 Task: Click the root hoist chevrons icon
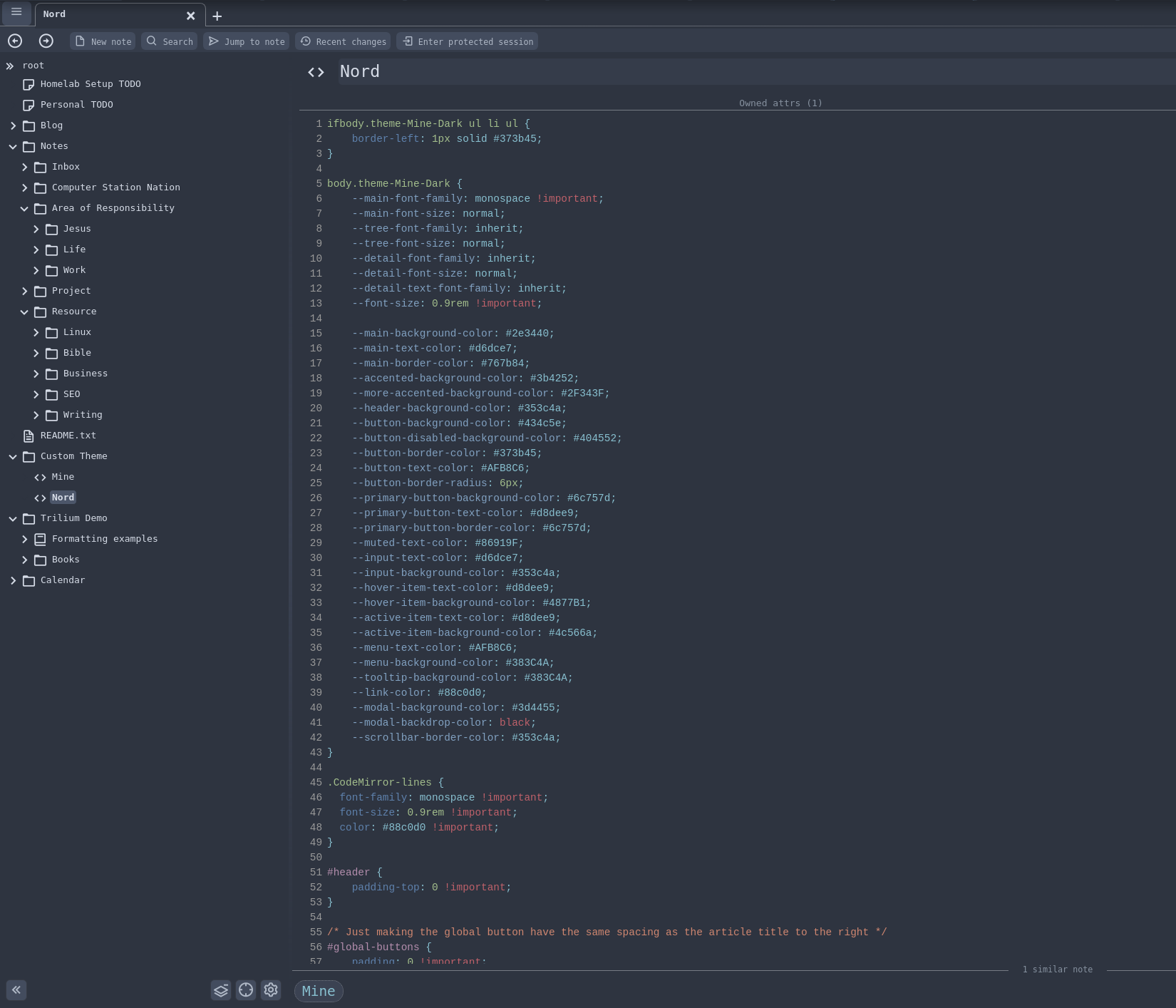10,66
